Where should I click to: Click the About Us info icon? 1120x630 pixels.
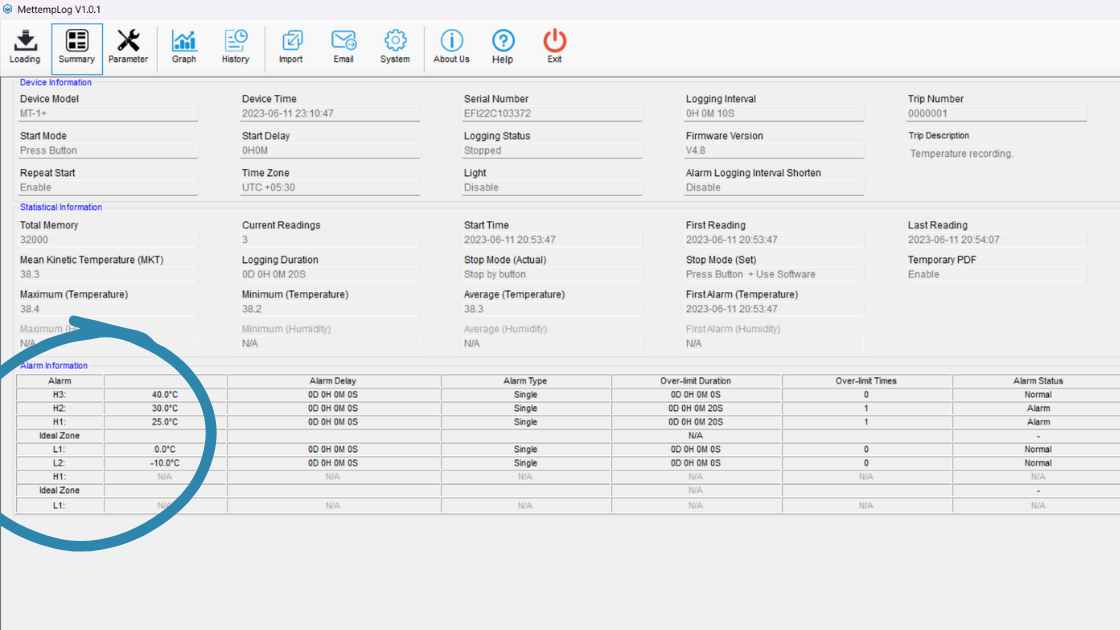coord(451,46)
